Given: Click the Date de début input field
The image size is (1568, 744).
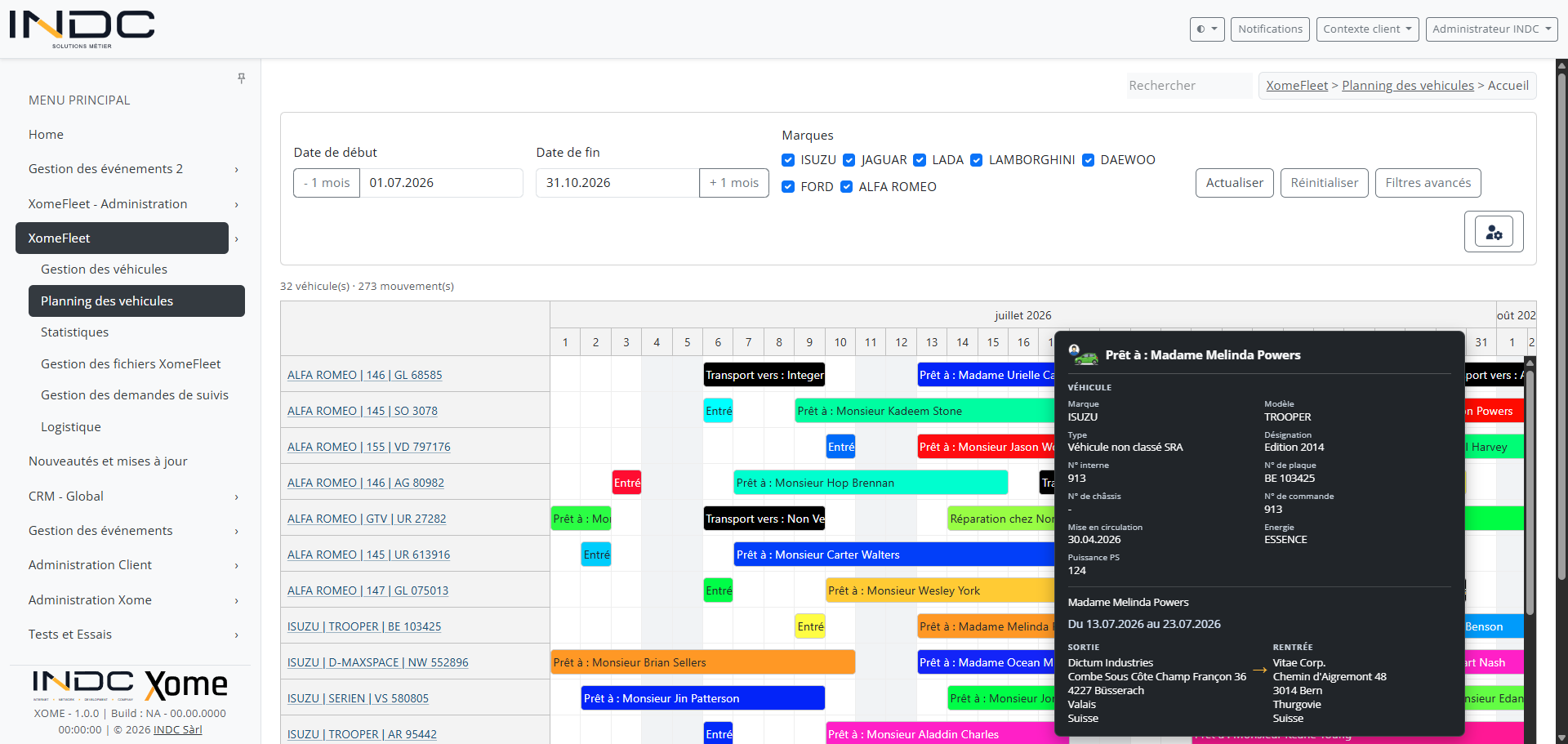Looking at the screenshot, I should (x=441, y=183).
